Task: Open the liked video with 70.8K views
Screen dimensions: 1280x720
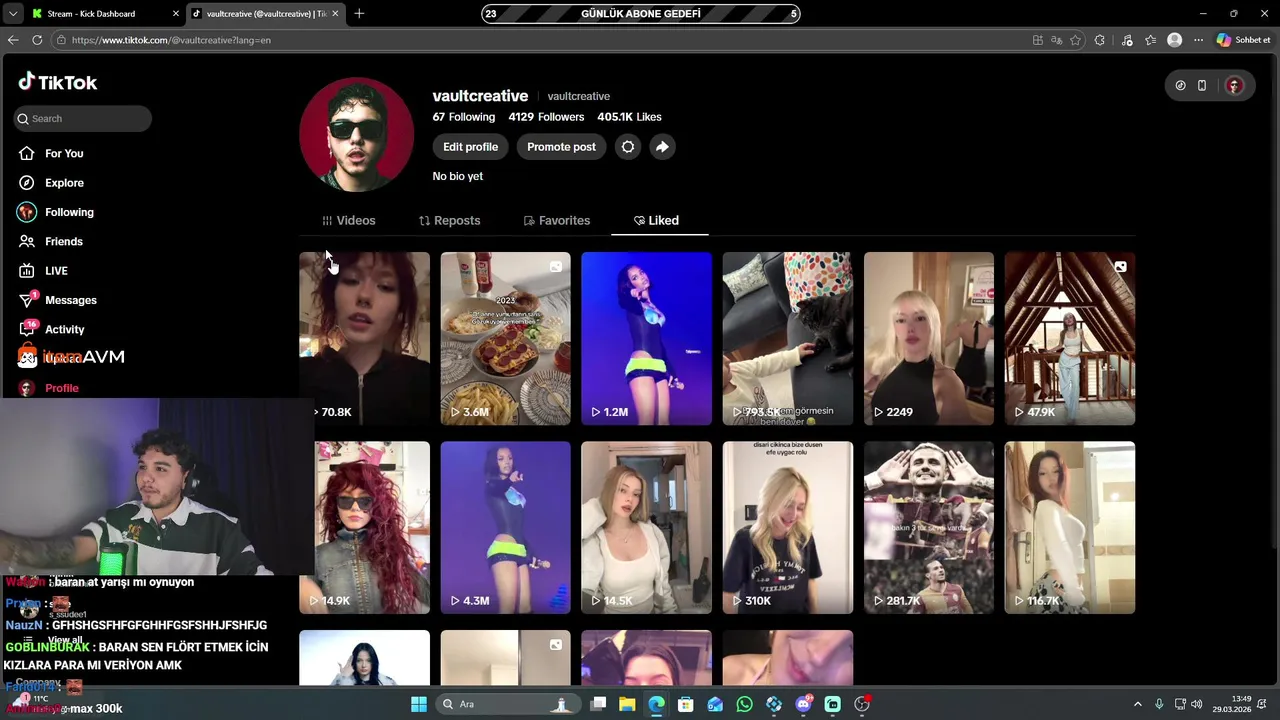Action: point(364,338)
